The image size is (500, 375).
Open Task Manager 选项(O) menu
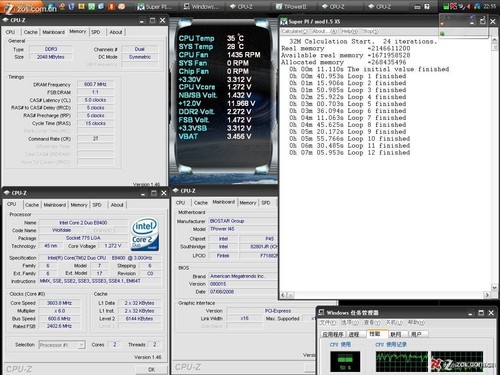[x=350, y=322]
